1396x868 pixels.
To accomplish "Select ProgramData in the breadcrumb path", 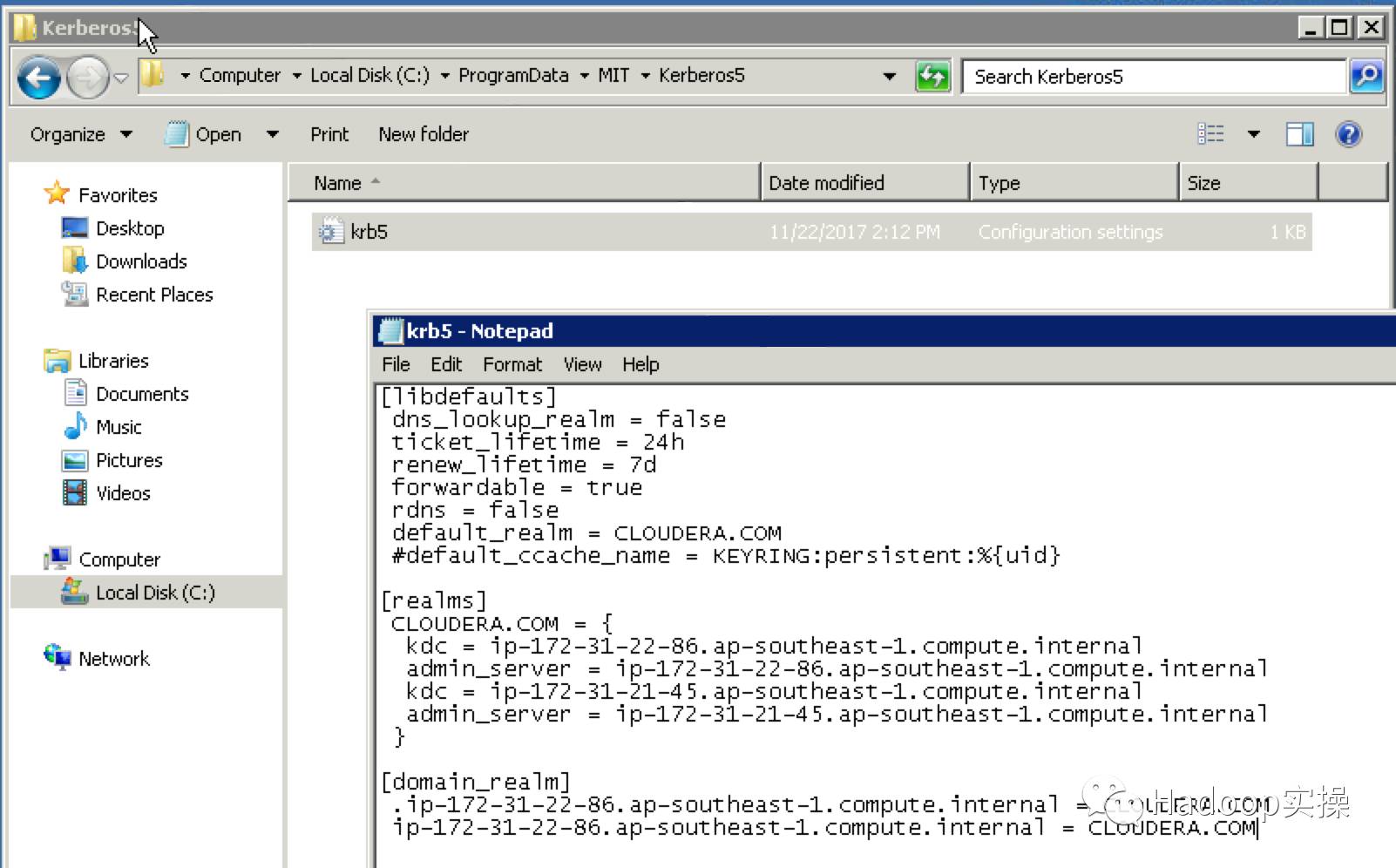I will pyautogui.click(x=513, y=76).
